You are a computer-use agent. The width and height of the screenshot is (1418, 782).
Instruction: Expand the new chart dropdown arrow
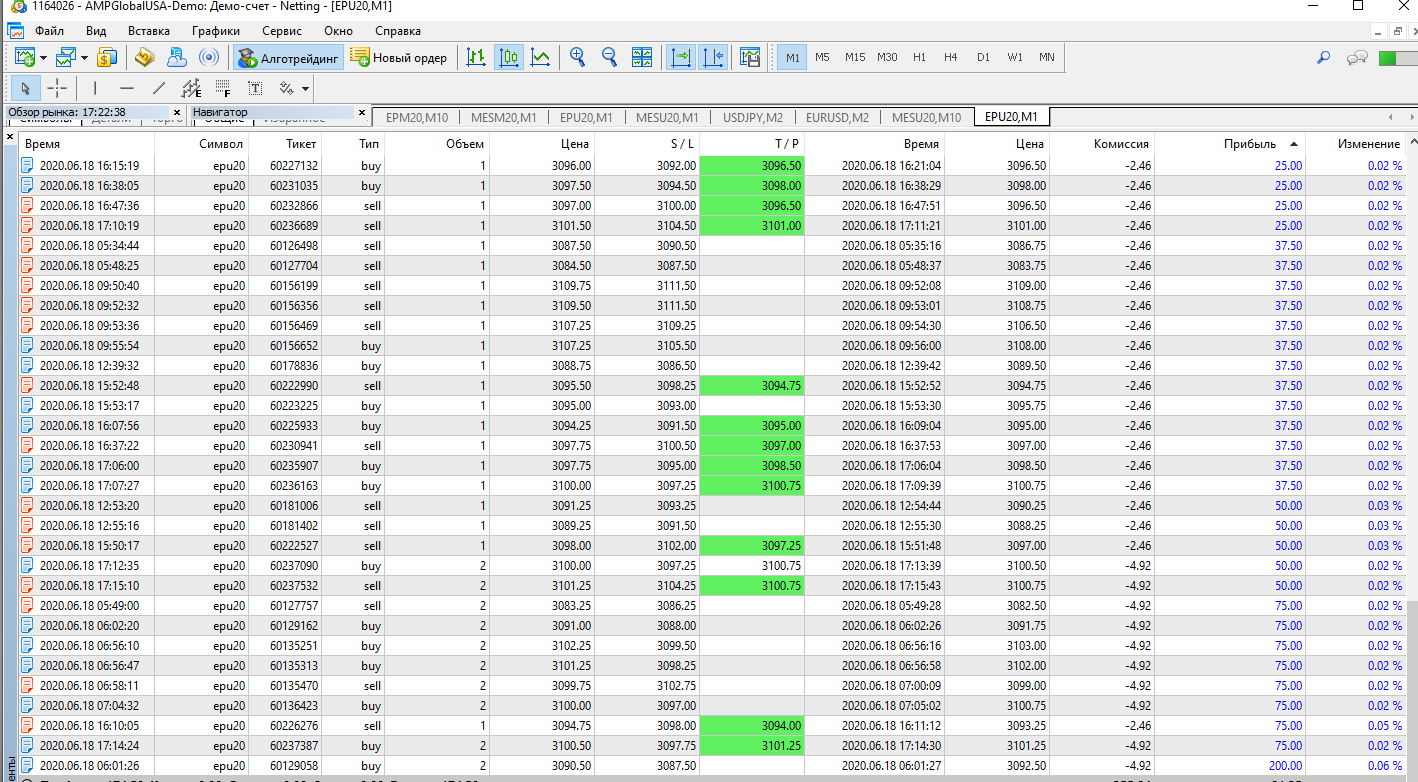[44, 58]
